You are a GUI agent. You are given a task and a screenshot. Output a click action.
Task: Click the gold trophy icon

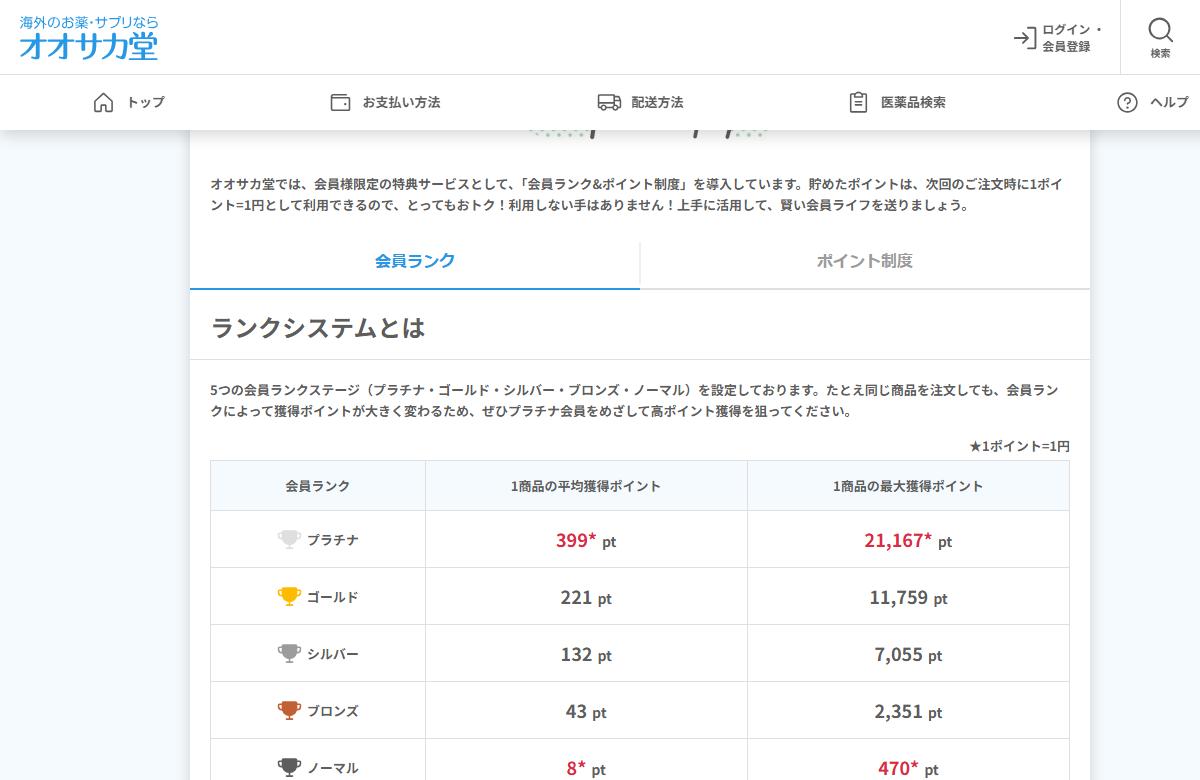(289, 597)
